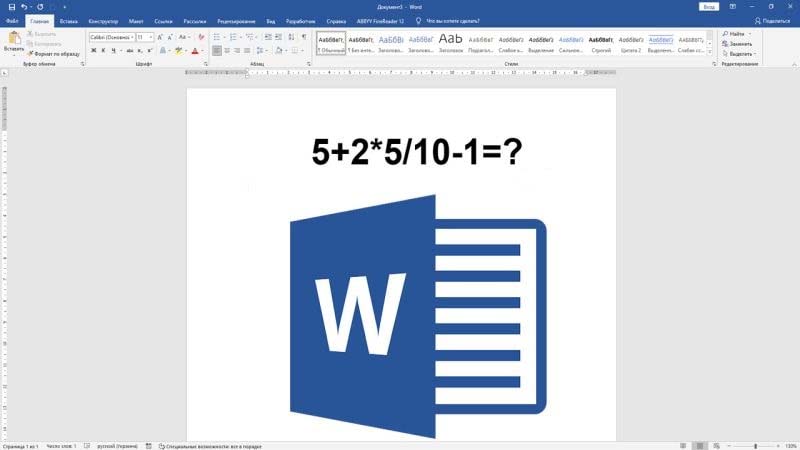Click the Save icon in quick access toolbar
This screenshot has width=800, height=450.
pyautogui.click(x=12, y=7)
